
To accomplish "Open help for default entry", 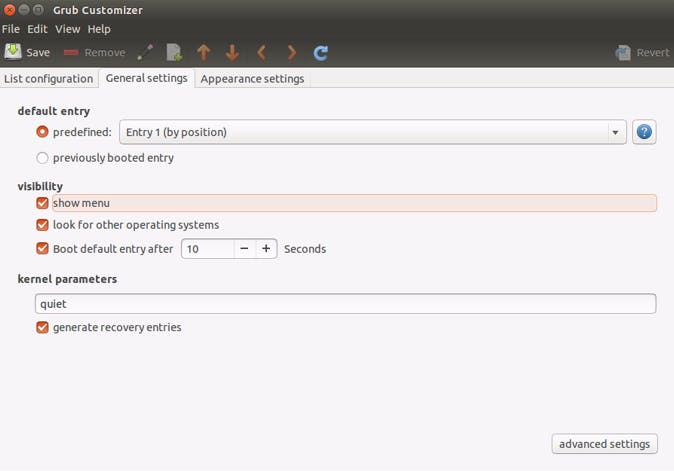I will (x=644, y=132).
